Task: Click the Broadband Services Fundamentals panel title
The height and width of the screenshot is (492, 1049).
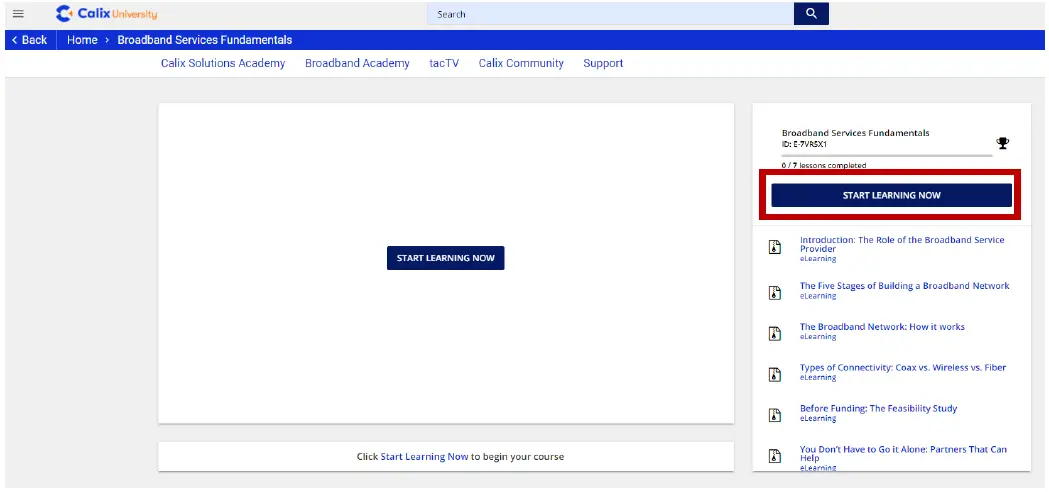Action: coord(855,133)
